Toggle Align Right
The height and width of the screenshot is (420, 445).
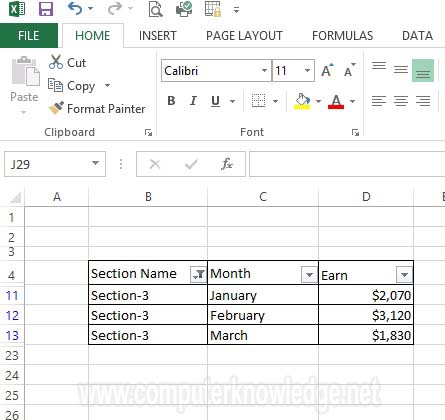pyautogui.click(x=423, y=101)
